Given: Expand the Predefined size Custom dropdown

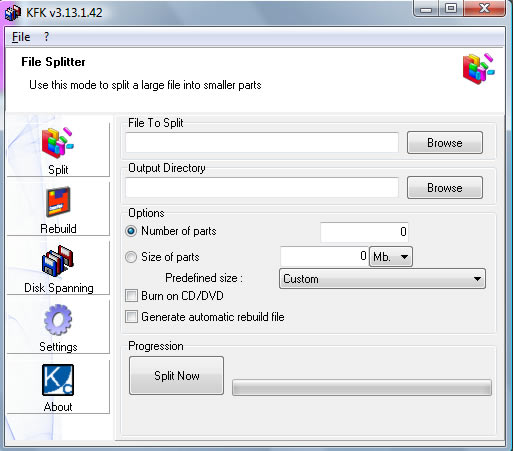Looking at the screenshot, I should coord(382,278).
